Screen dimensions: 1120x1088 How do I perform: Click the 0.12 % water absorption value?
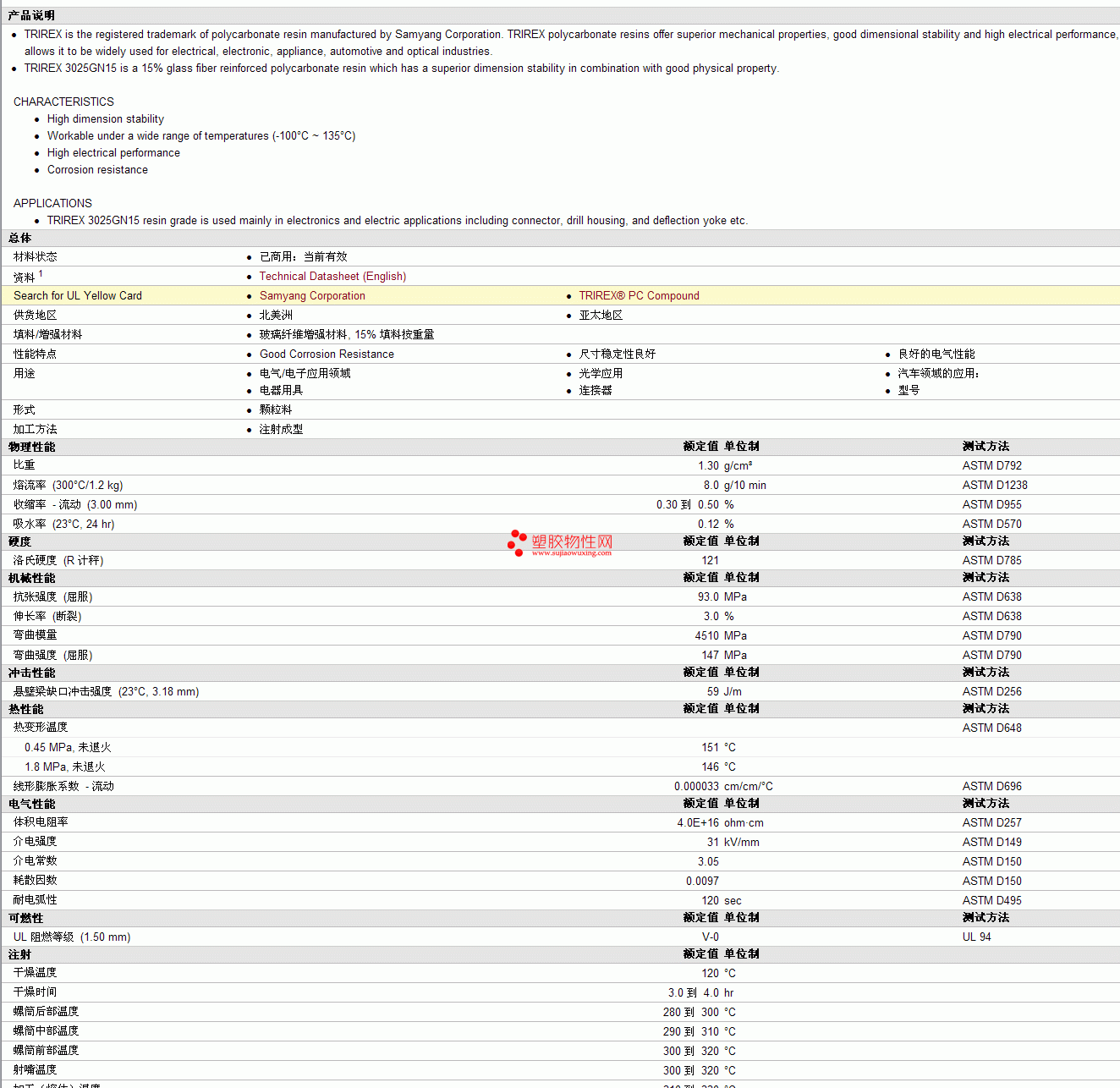pos(716,525)
